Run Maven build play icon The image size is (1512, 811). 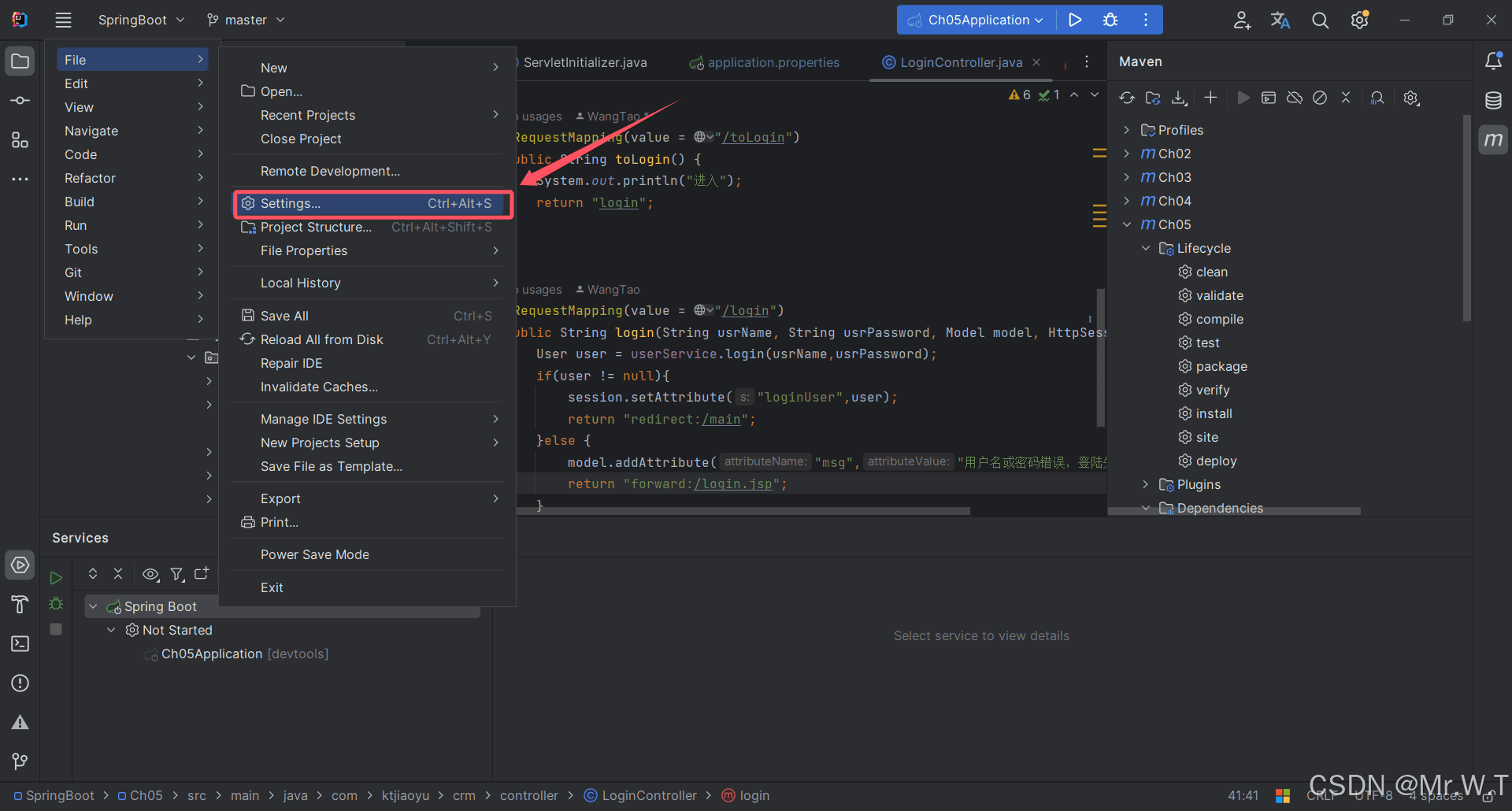click(1243, 98)
